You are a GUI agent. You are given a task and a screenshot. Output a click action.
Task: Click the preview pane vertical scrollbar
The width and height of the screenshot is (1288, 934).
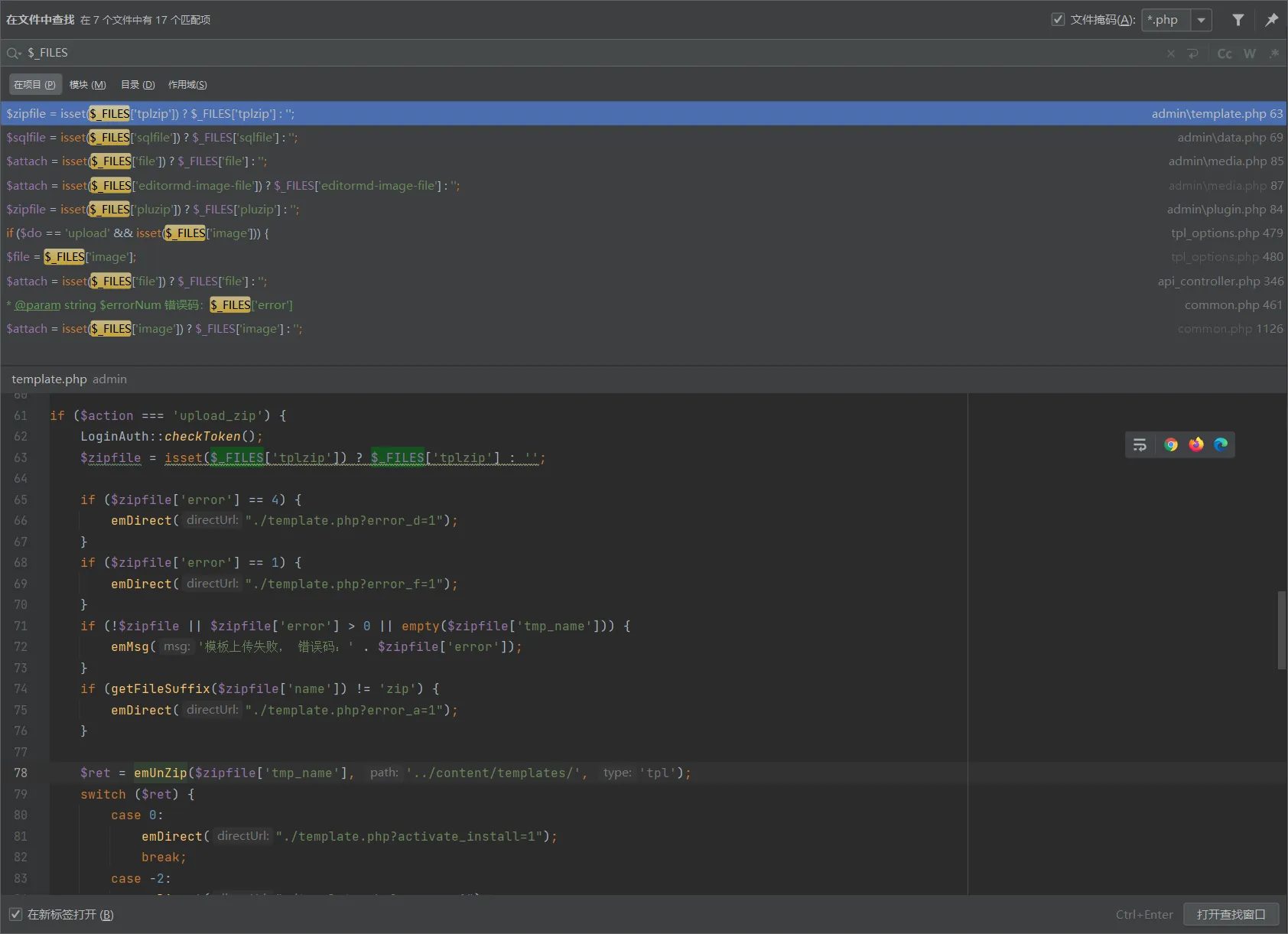pyautogui.click(x=1281, y=630)
